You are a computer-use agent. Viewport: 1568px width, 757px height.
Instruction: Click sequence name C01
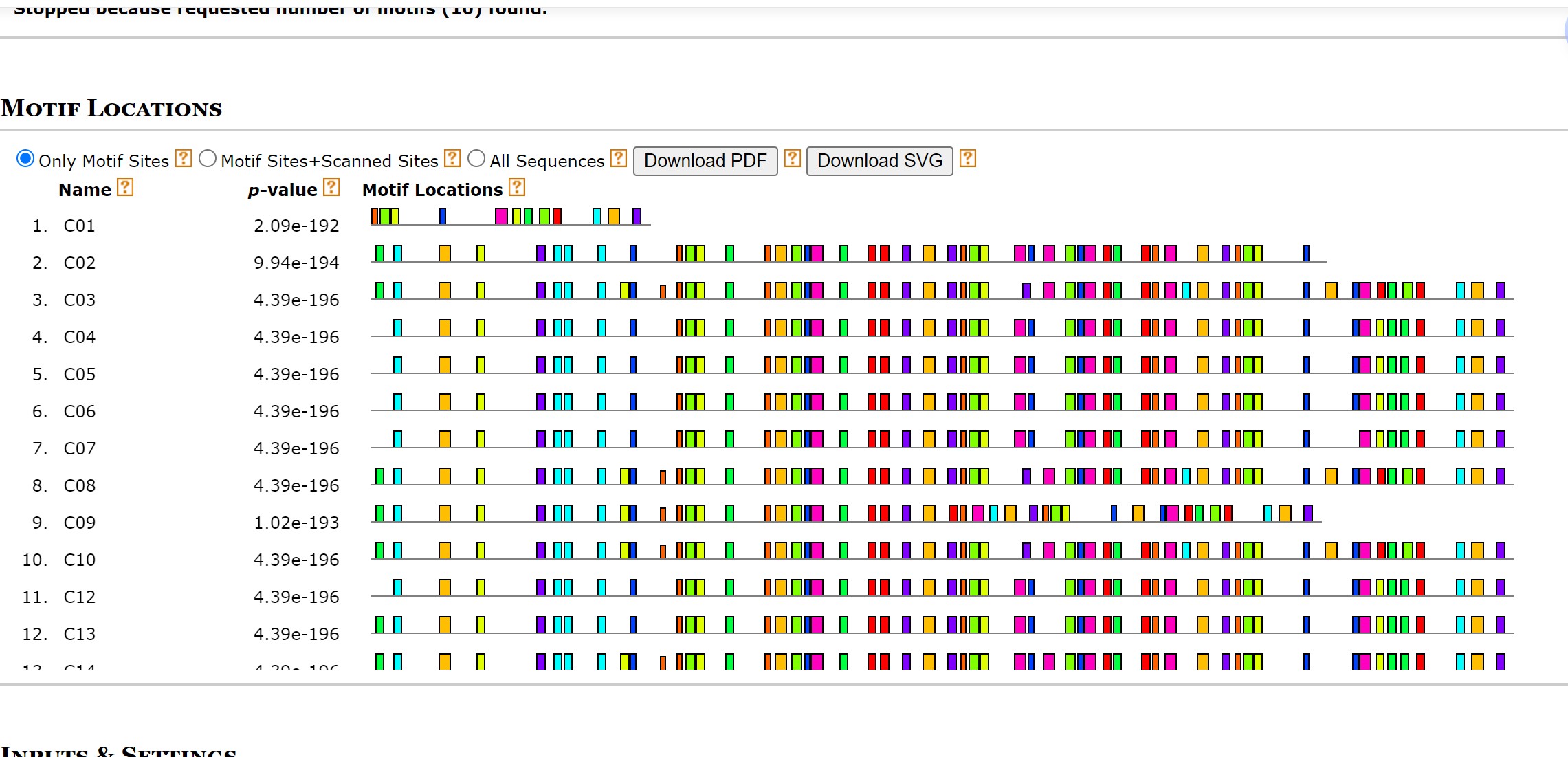79,226
